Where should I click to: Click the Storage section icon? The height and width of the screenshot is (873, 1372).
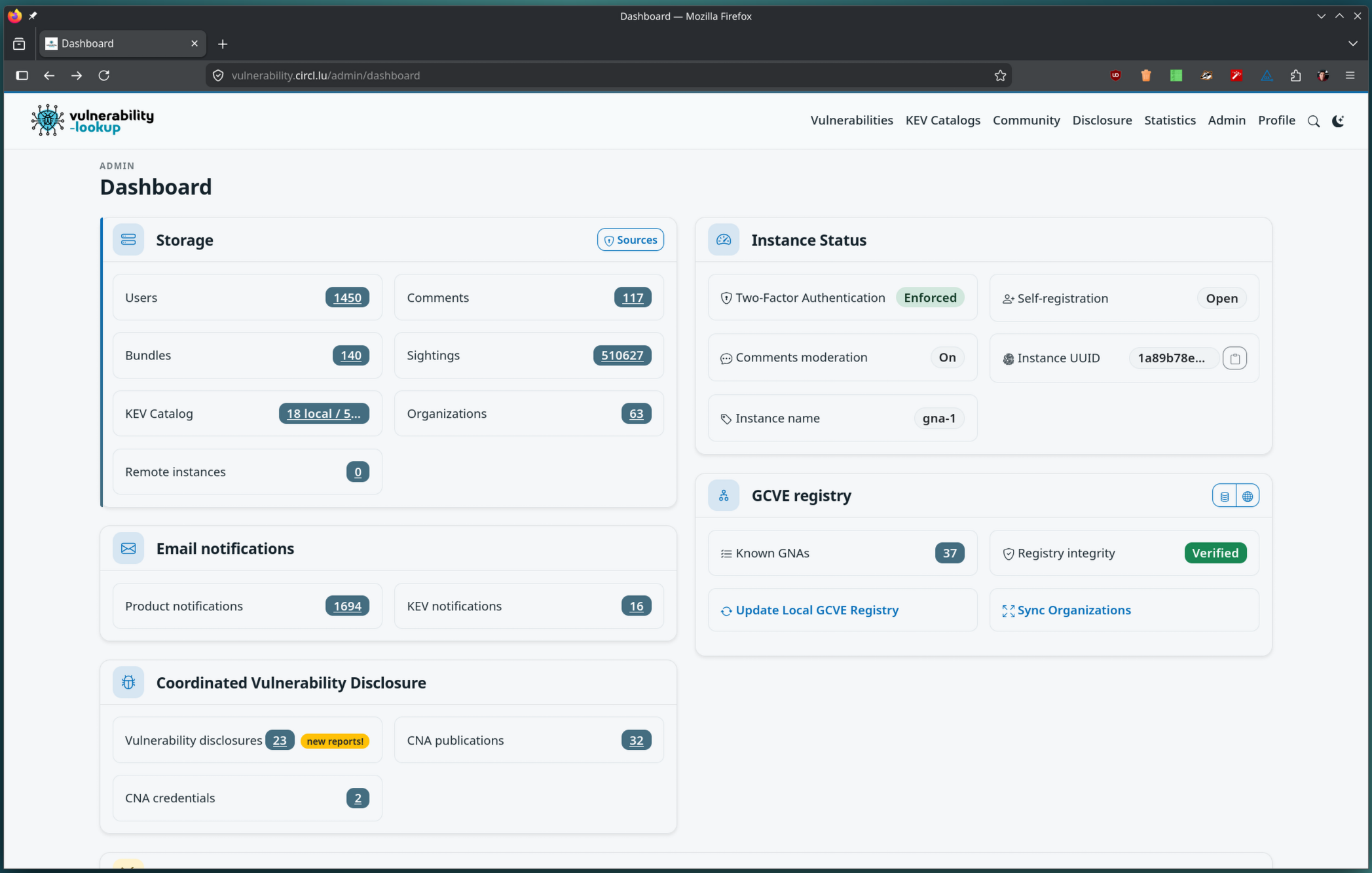[128, 240]
